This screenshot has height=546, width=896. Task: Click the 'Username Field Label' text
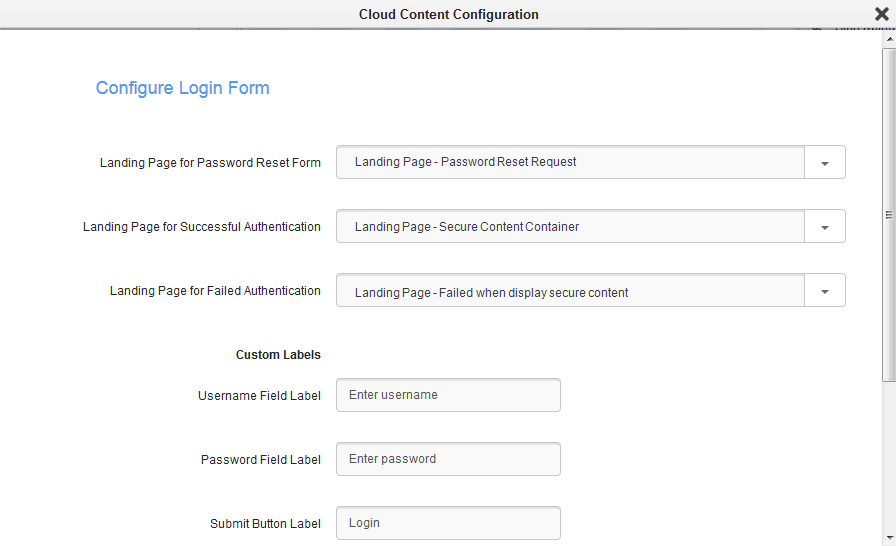(259, 396)
